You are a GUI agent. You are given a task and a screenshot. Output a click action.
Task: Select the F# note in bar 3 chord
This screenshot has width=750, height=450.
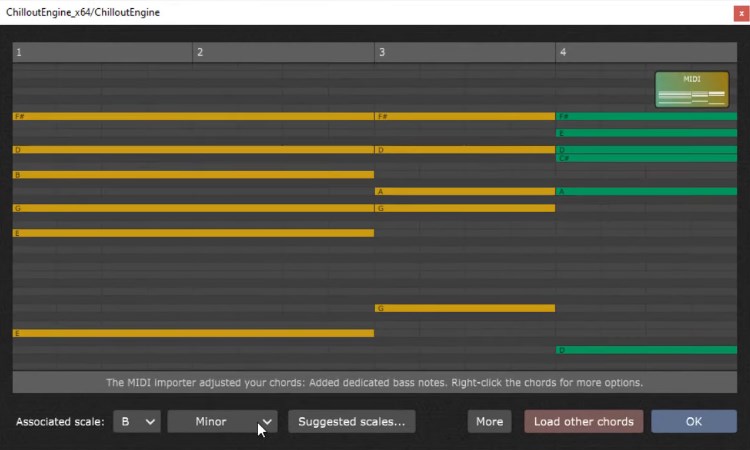coord(465,116)
